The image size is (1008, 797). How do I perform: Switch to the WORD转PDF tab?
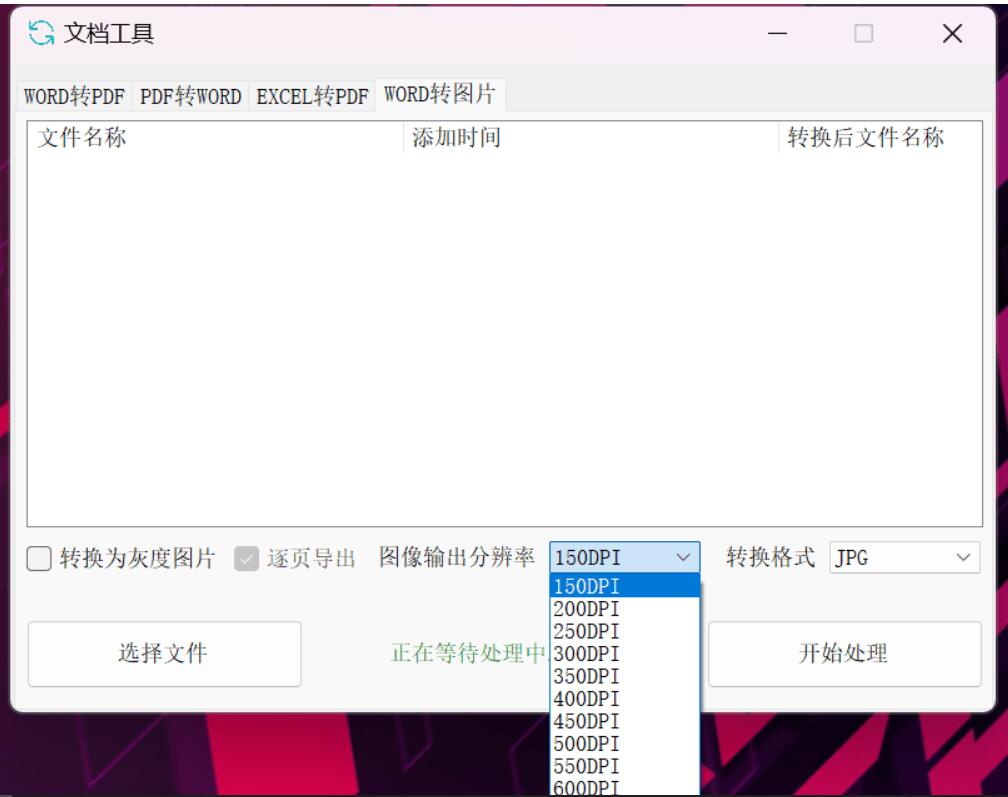tap(75, 96)
